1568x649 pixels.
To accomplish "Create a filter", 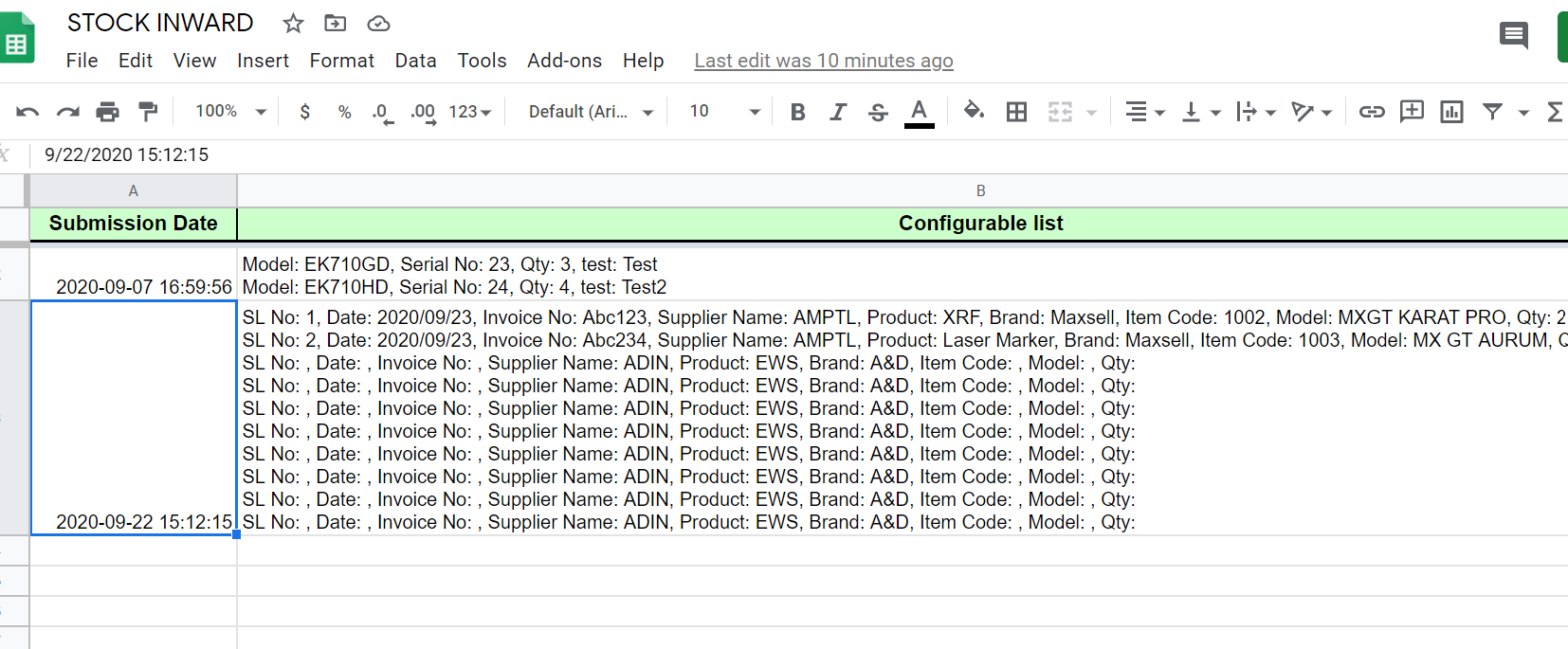I will click(x=1492, y=112).
